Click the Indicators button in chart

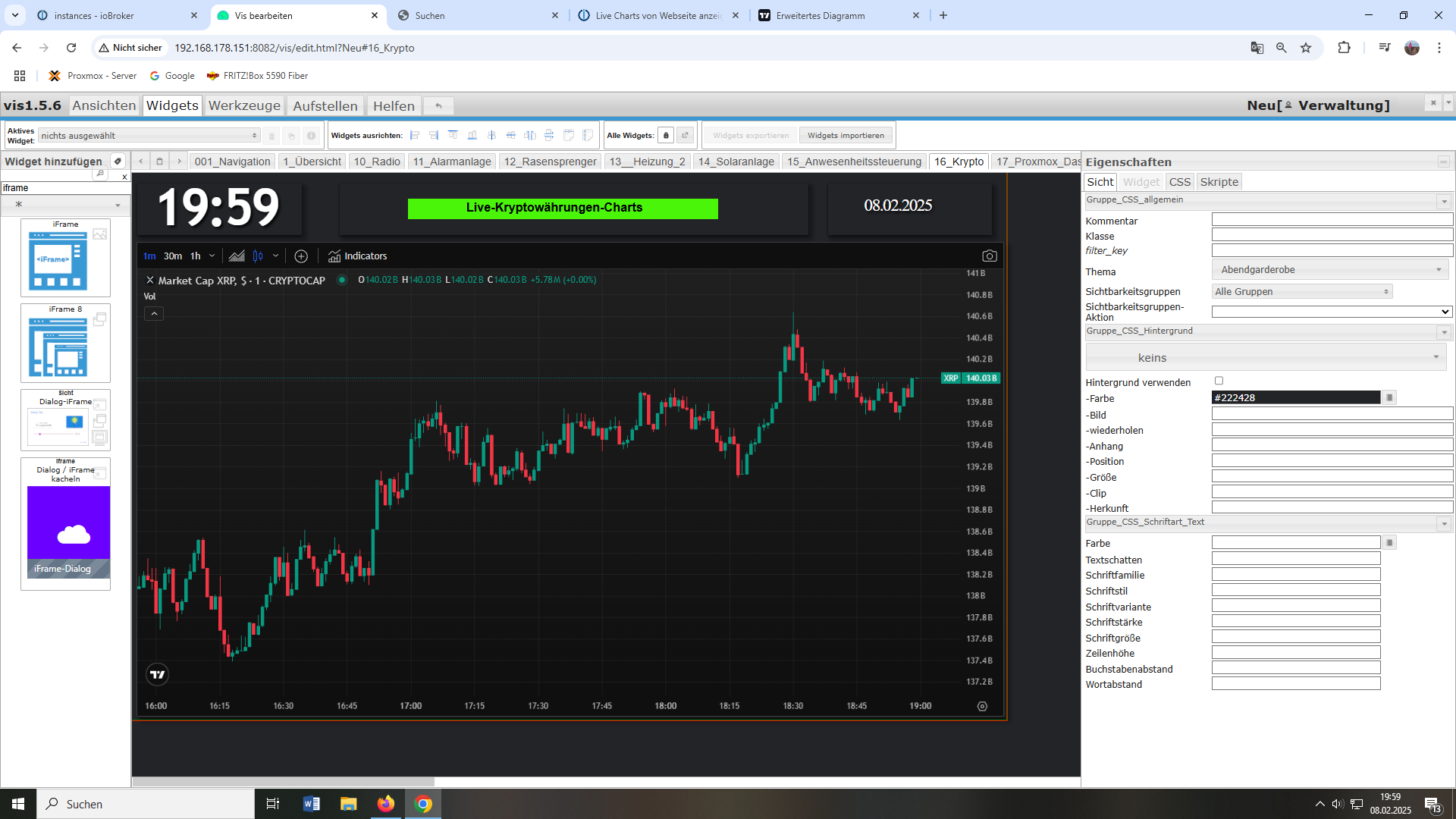357,256
